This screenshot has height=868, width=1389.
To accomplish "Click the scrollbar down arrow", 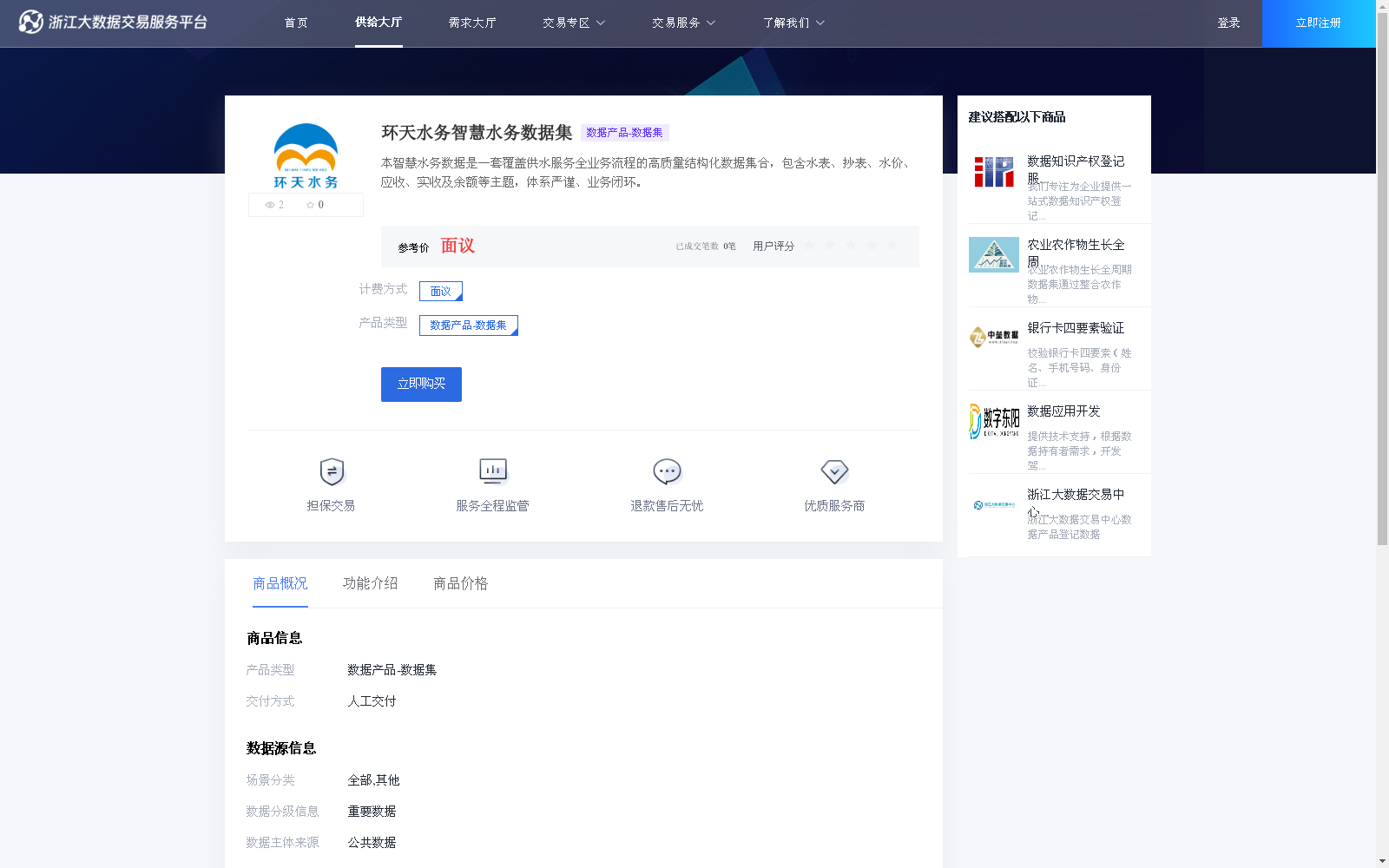I will point(1382,861).
